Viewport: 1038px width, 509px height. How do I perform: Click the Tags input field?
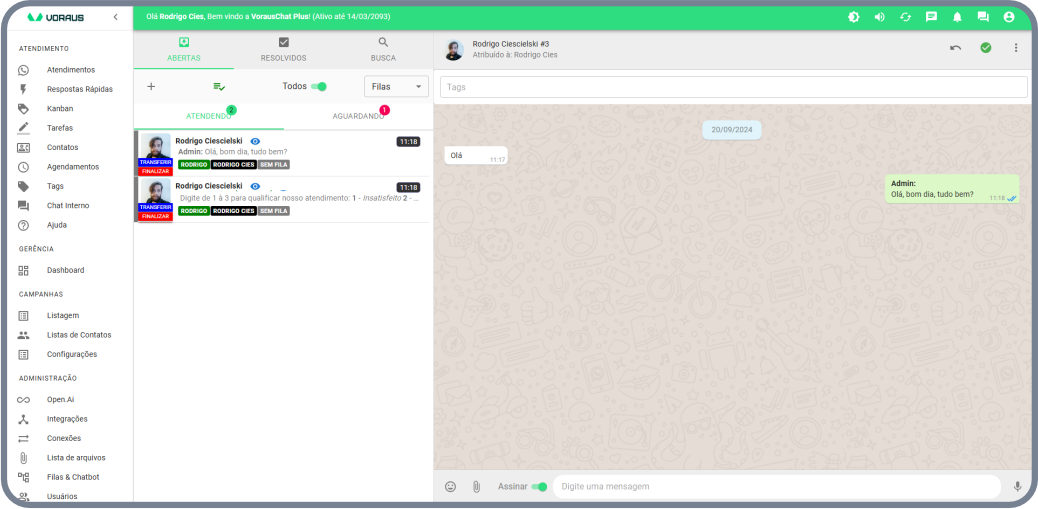pos(733,87)
